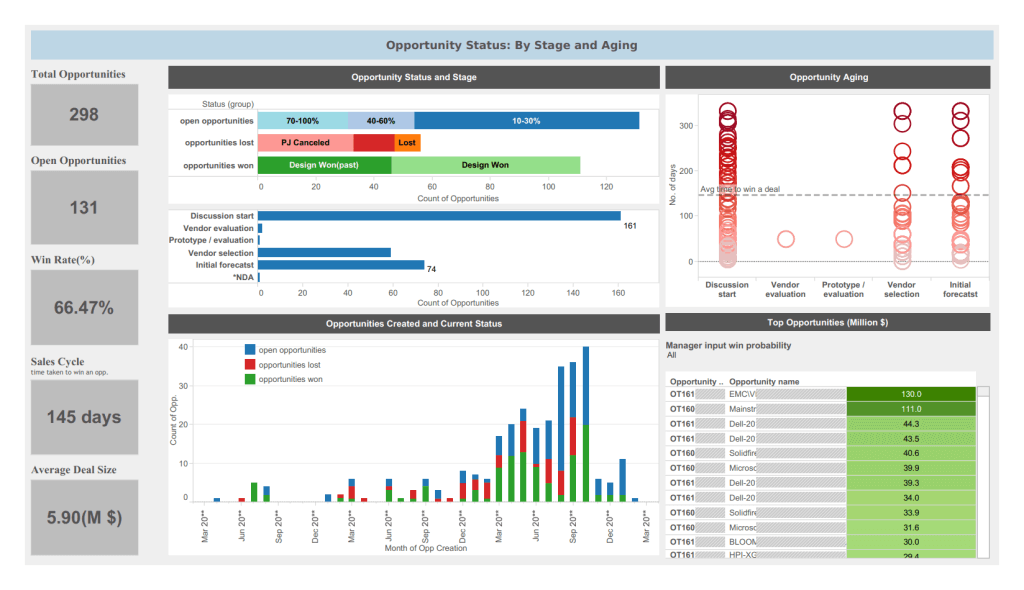Click the 34.0 value cell
Viewport: 1024px width, 590px height.
click(x=911, y=498)
